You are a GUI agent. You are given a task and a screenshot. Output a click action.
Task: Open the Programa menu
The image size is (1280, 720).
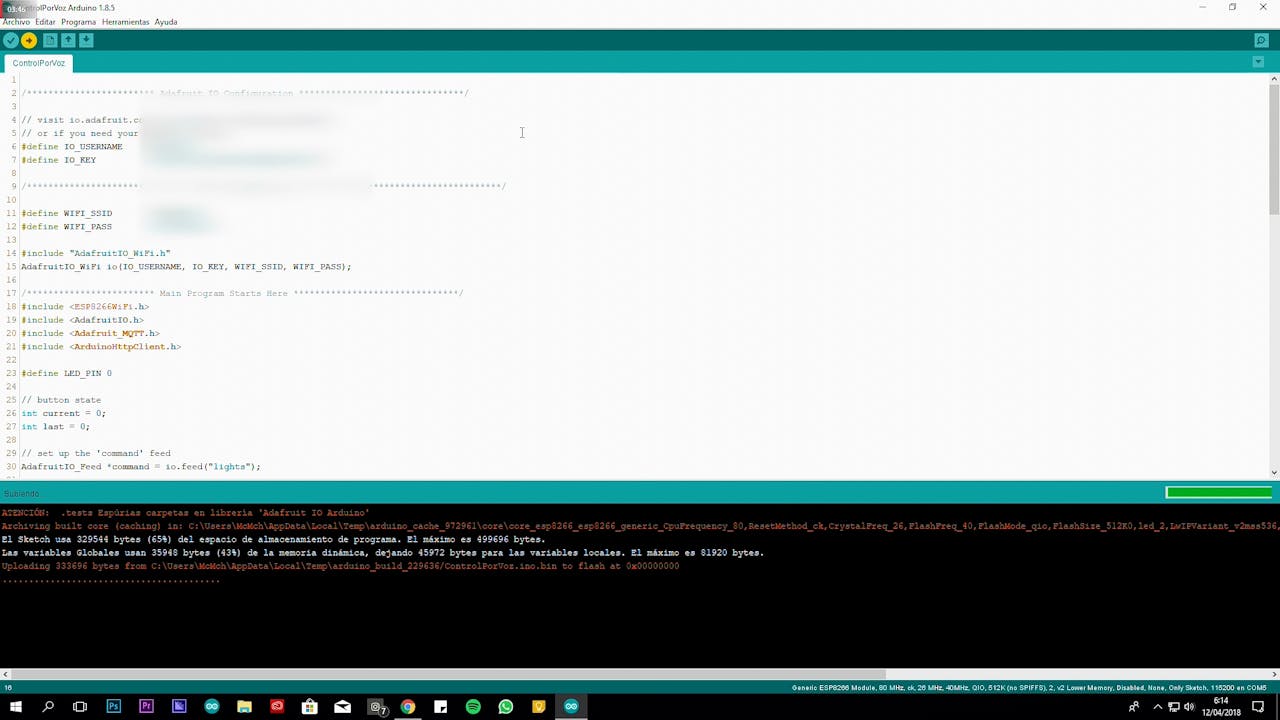(x=78, y=22)
